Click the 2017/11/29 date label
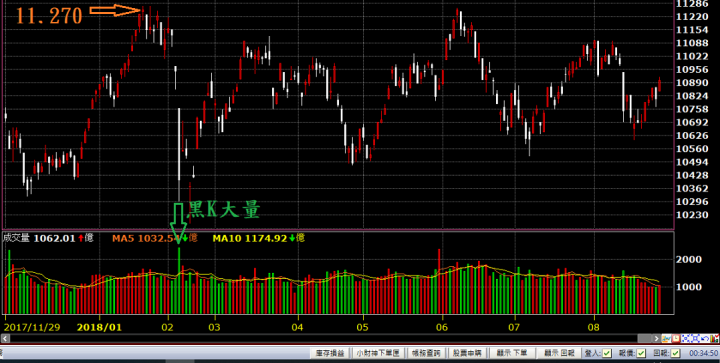 pyautogui.click(x=32, y=327)
